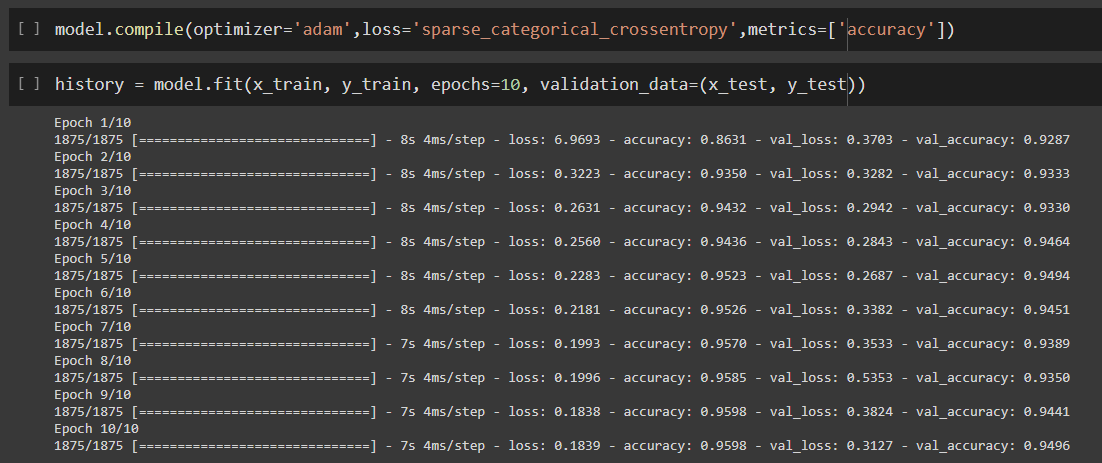Image resolution: width=1102 pixels, height=463 pixels.
Task: Click the "Epoch 9/10" output line
Action: pos(93,395)
